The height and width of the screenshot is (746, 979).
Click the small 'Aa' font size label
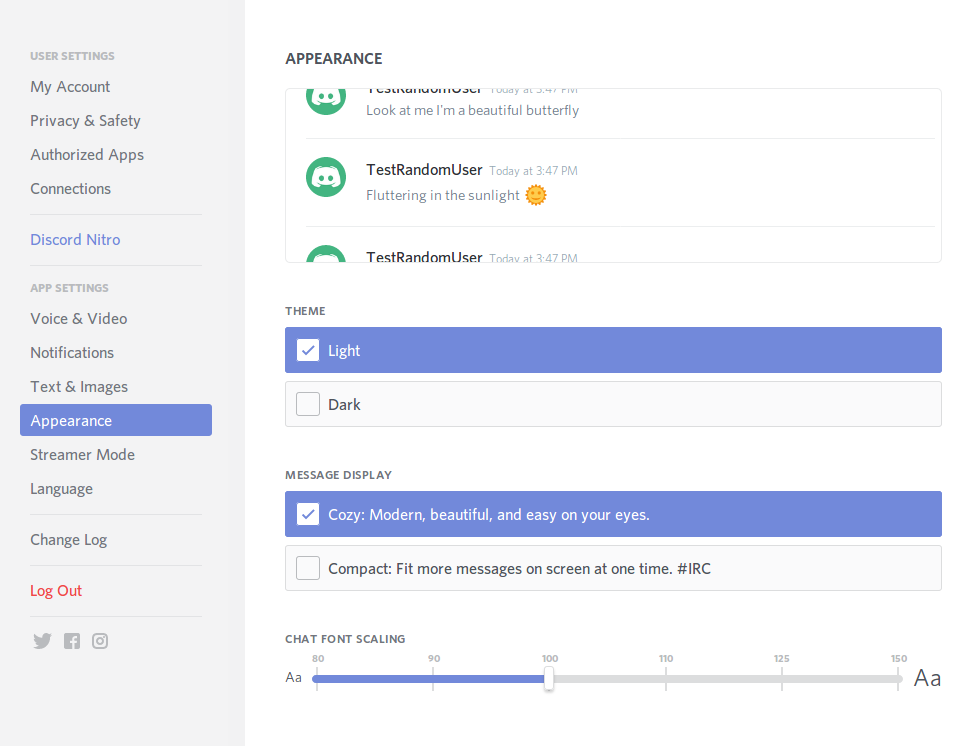(293, 677)
